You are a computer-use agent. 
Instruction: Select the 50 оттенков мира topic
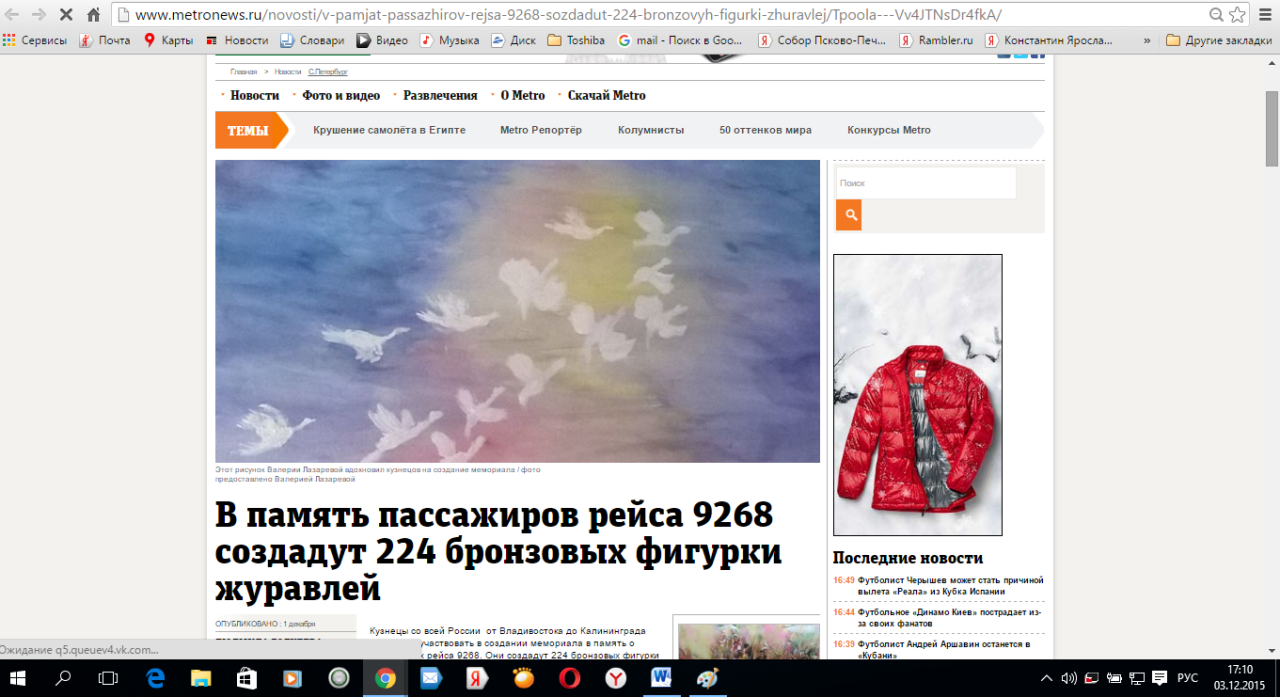click(765, 130)
